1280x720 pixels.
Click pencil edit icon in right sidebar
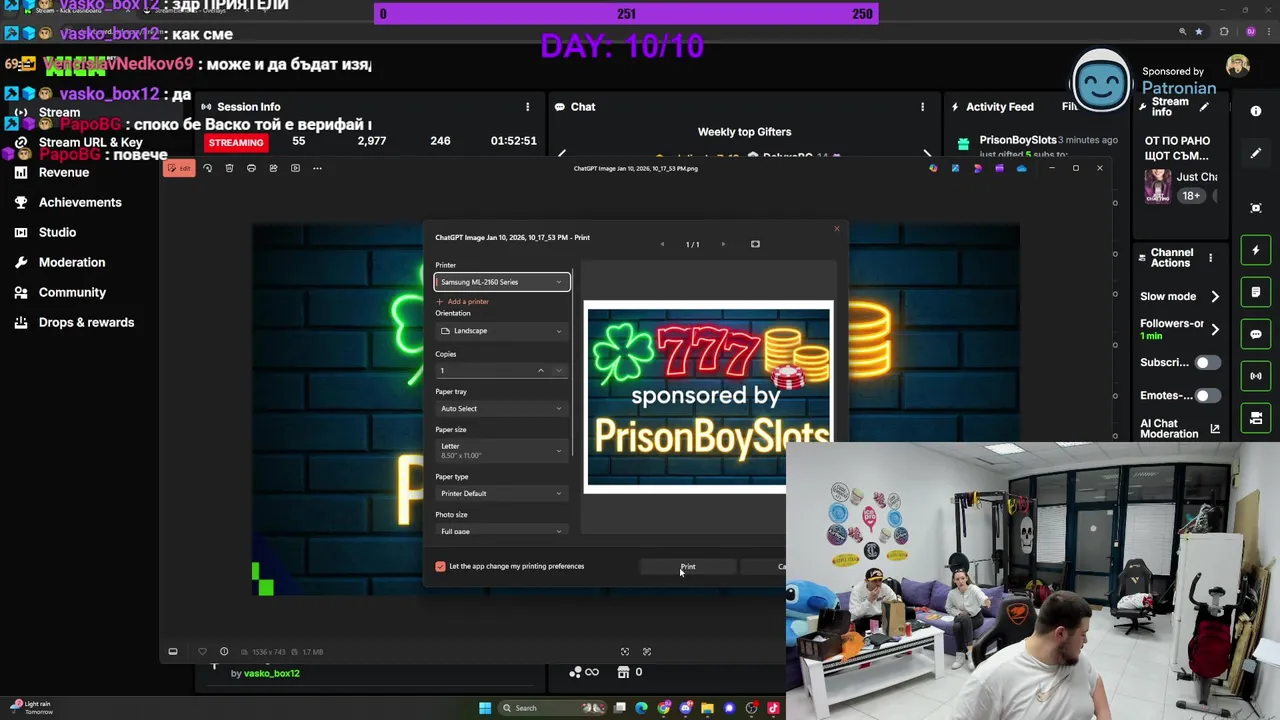1256,153
